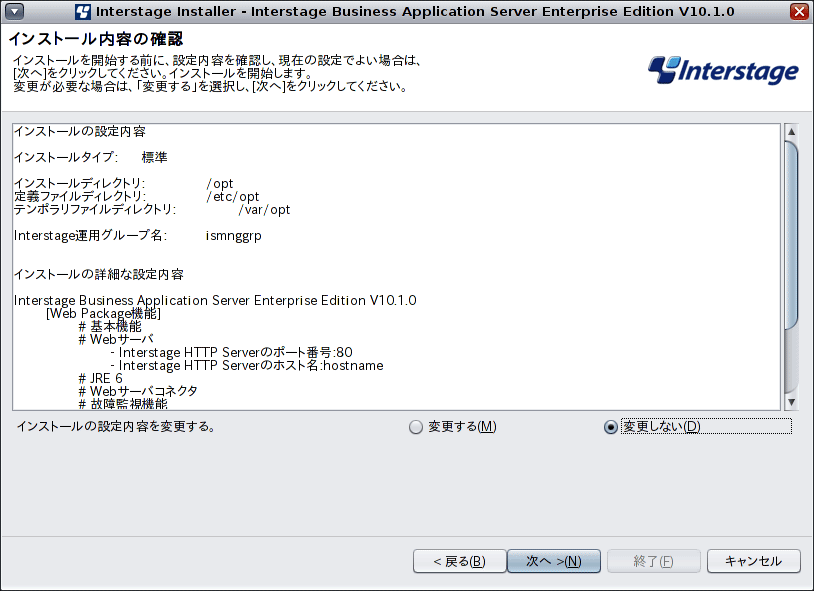Click the インストール内容の確認 page title
The image size is (814, 591).
click(x=96, y=39)
